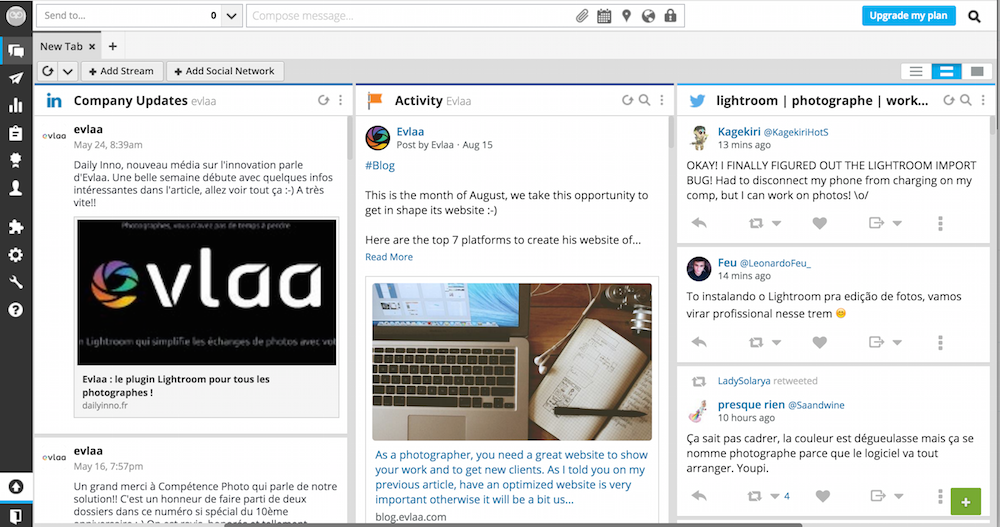Viewport: 1000px width, 527px height.
Task: Reply to presque rien's tweet
Action: point(699,496)
